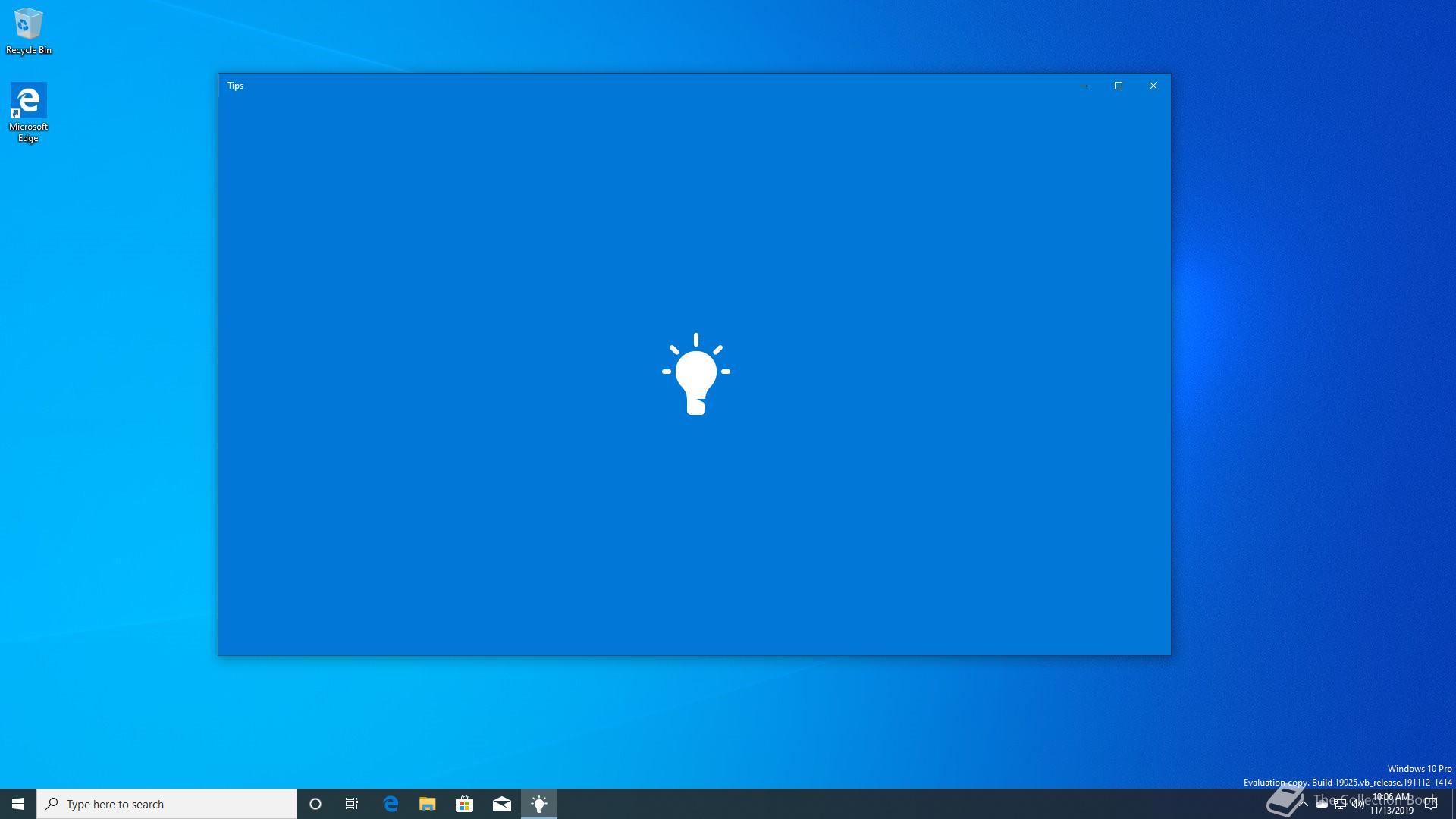Open File Explorer from taskbar

tap(428, 804)
